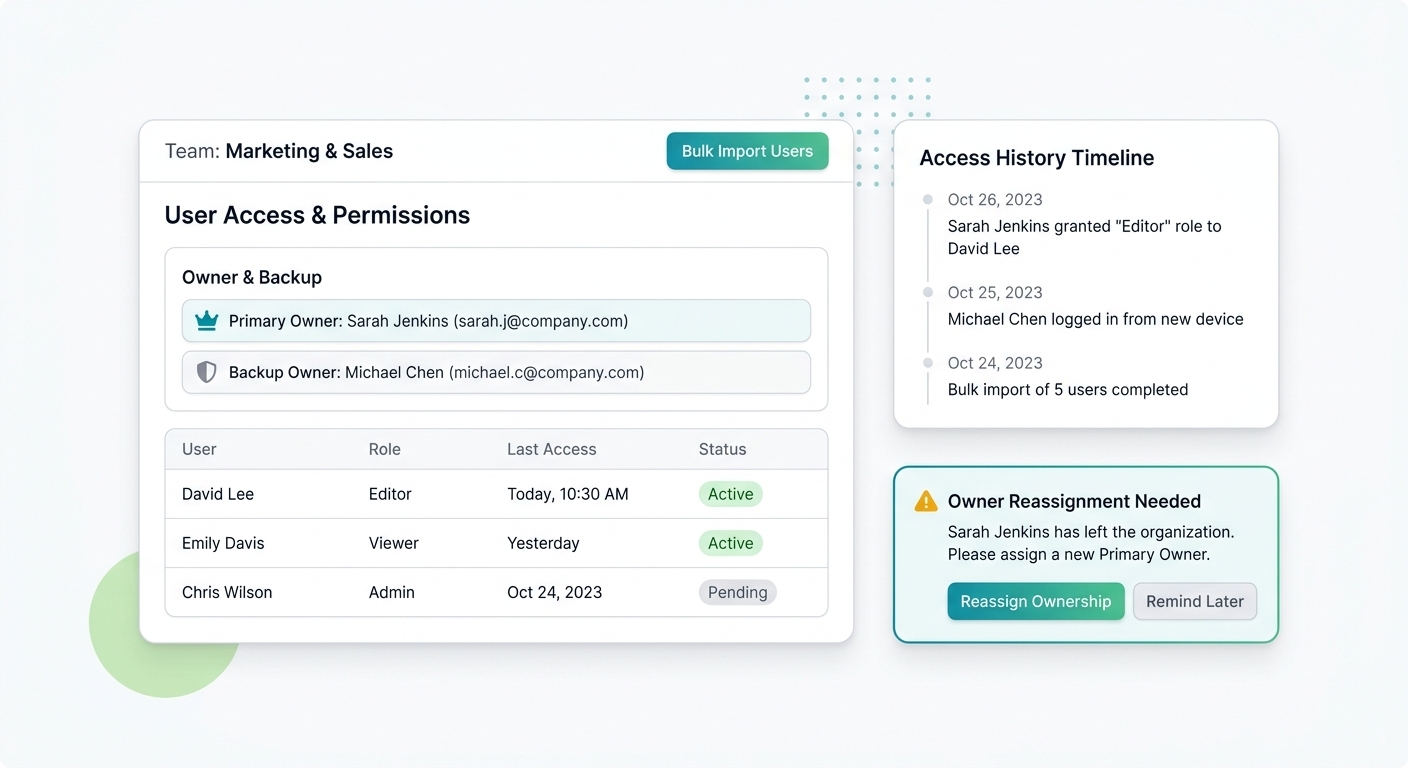Select the Primary Owner Sarah Jenkins row
1408x768 pixels.
496,321
